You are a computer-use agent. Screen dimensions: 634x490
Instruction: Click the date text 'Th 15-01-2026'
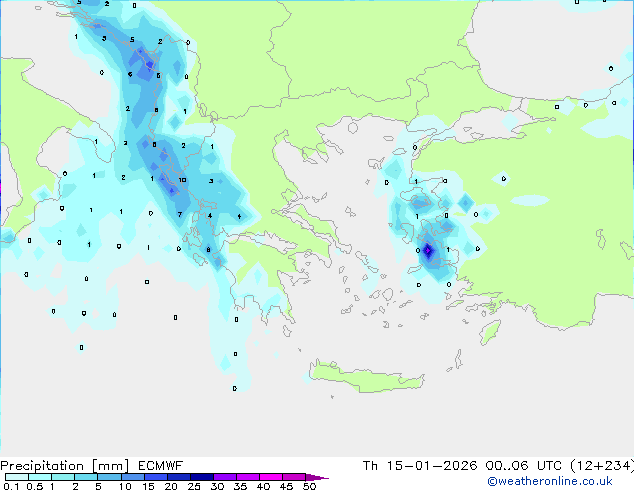(420, 466)
